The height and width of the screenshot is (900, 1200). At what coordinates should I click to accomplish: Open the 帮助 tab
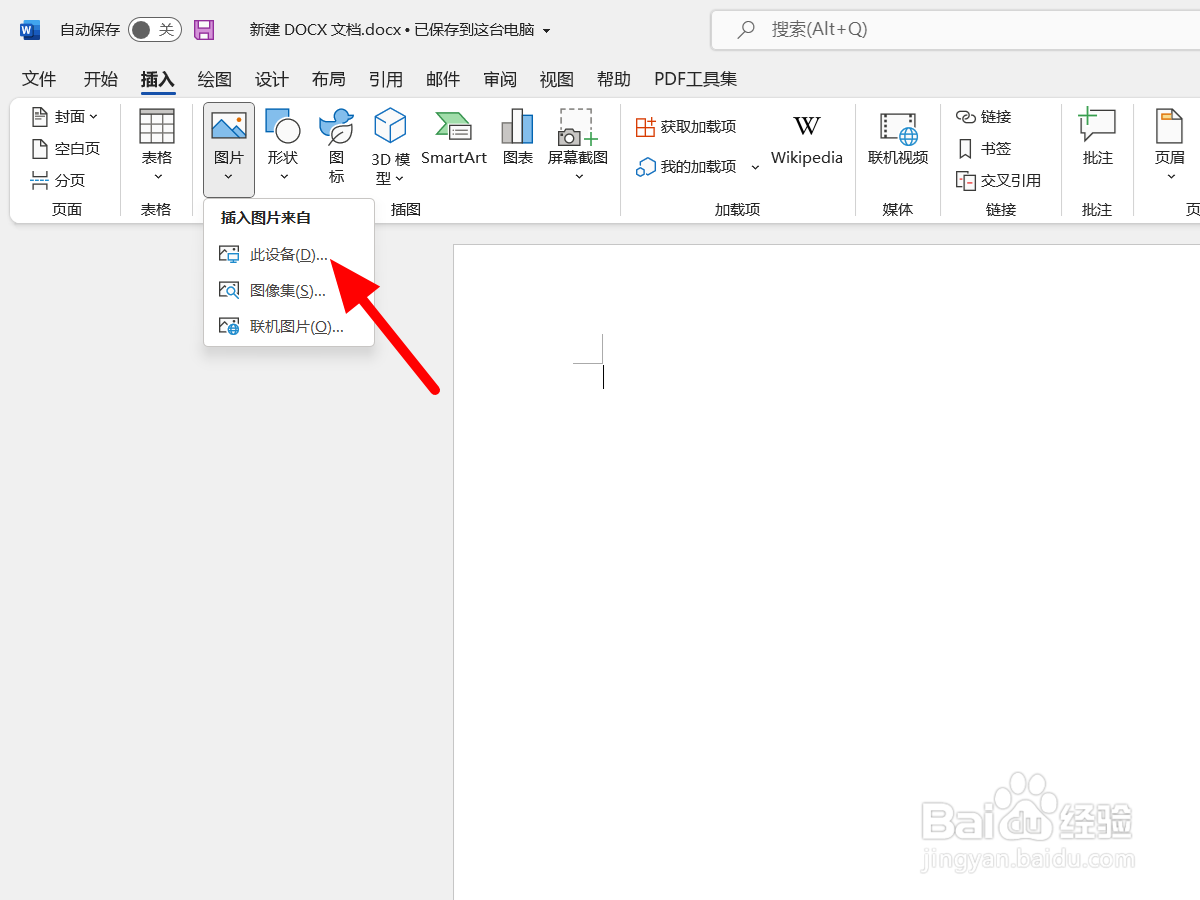pos(614,79)
